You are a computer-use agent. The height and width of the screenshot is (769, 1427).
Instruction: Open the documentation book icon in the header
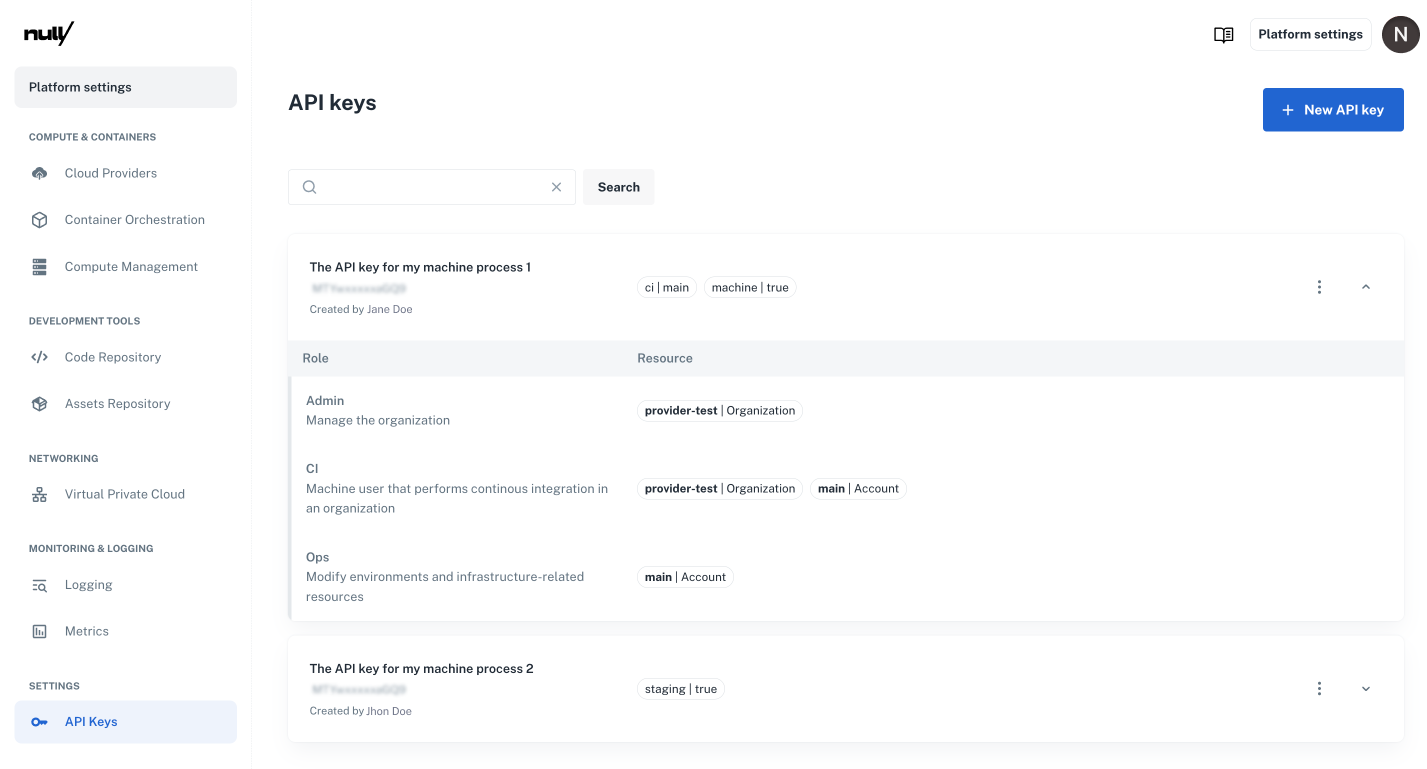tap(1222, 34)
